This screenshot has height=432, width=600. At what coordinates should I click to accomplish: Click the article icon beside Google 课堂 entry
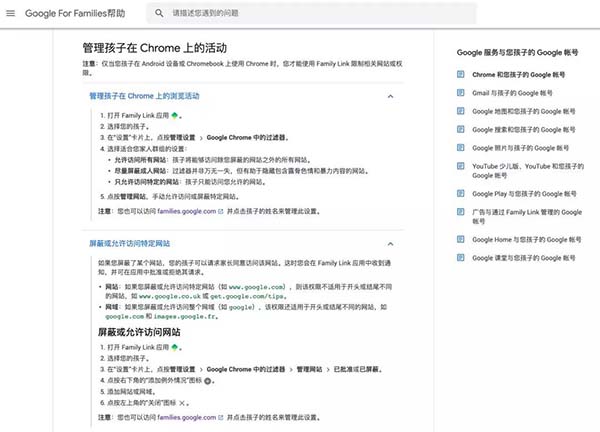(x=462, y=258)
